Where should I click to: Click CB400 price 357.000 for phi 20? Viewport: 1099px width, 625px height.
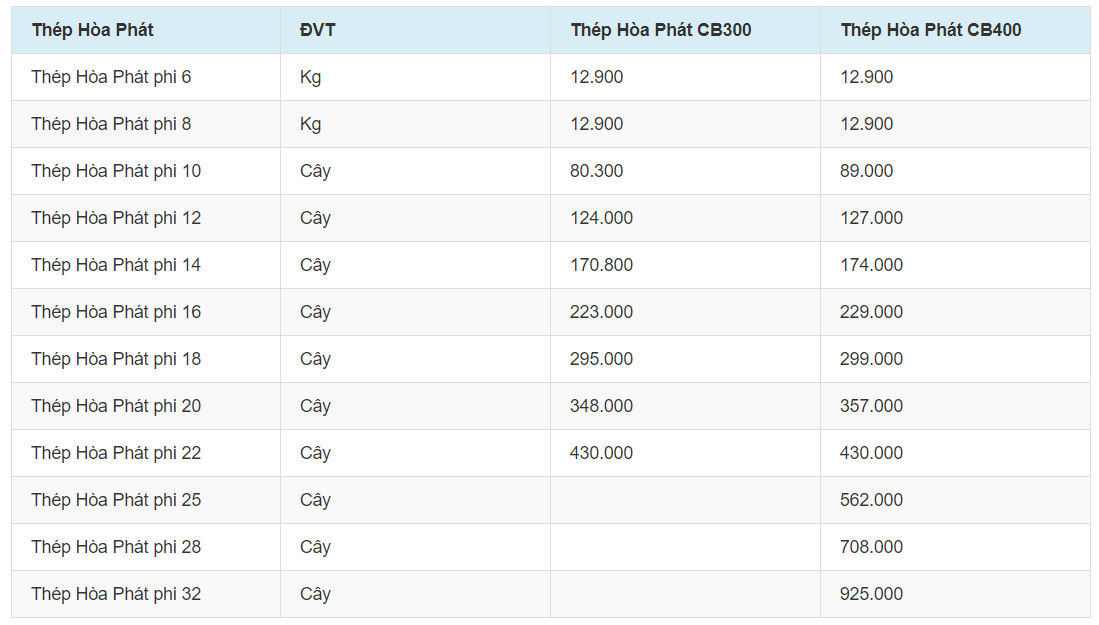(871, 406)
